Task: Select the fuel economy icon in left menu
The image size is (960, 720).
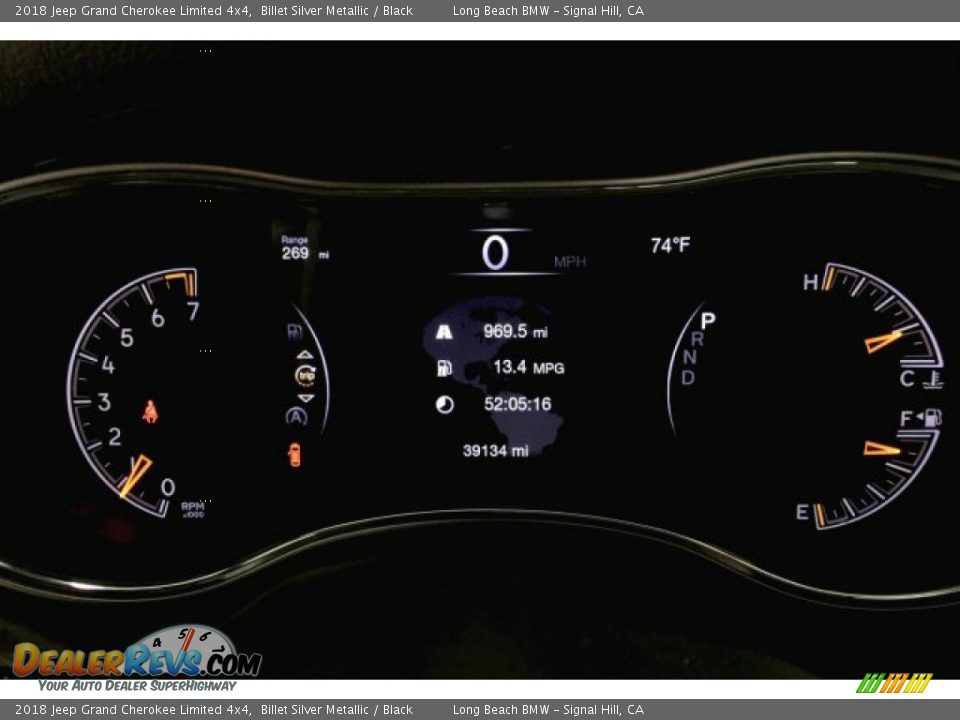Action: 295,332
